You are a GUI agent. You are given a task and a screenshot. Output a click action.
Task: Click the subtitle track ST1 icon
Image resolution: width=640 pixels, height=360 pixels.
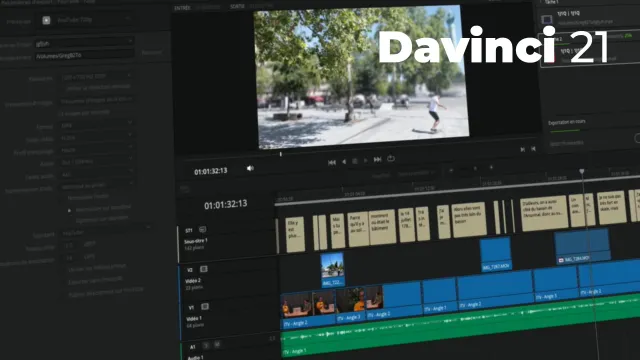[x=202, y=229]
